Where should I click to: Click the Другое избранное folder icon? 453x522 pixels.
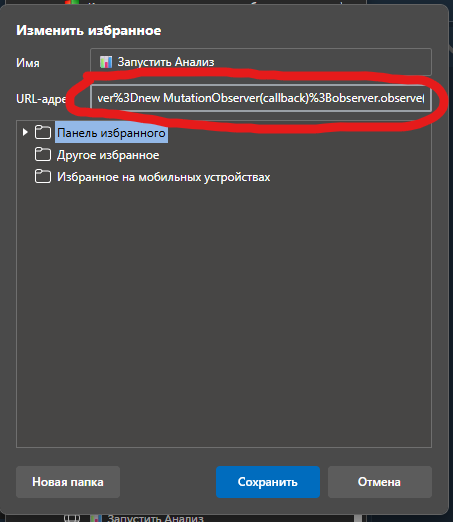(43, 155)
